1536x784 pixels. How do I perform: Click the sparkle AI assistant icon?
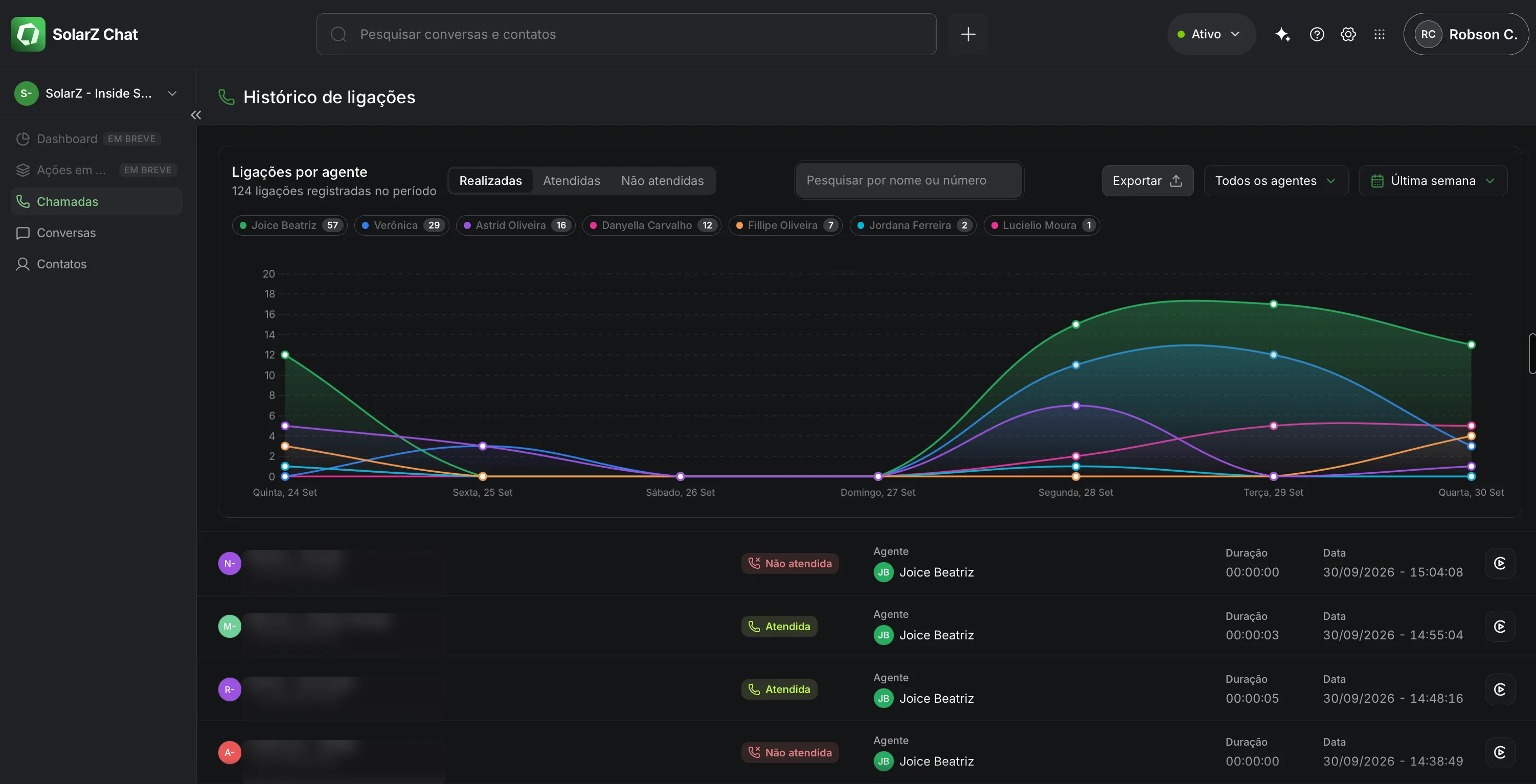1282,35
